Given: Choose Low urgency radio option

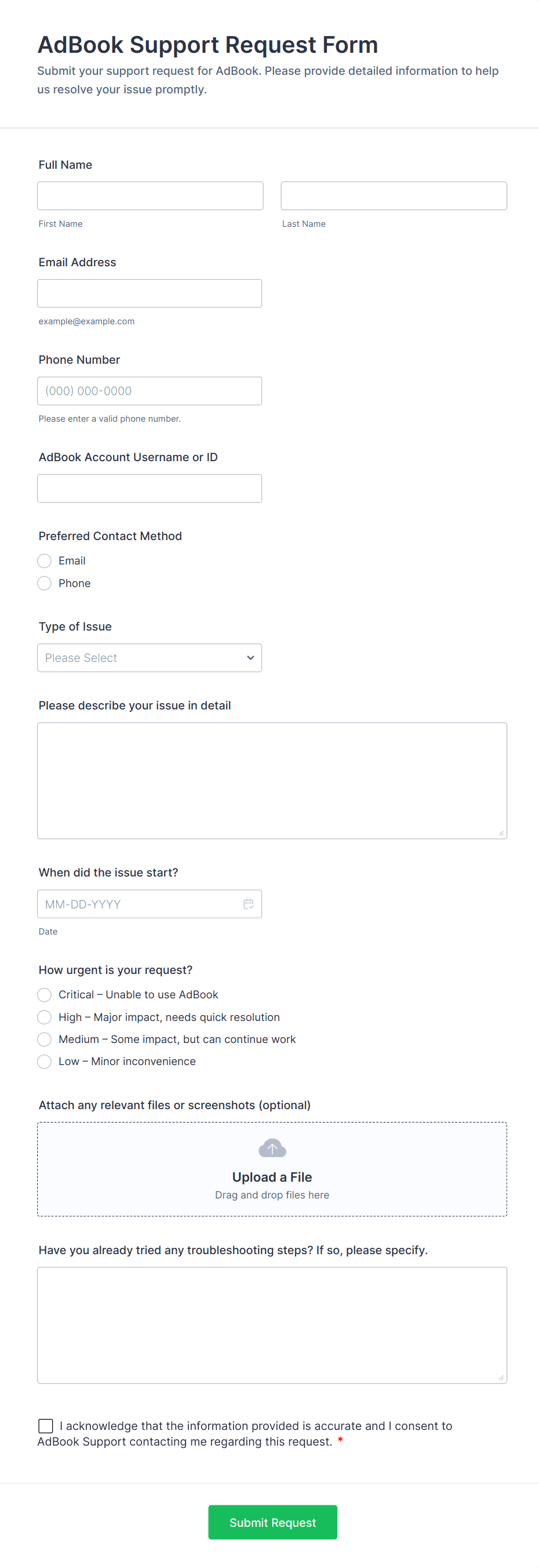Looking at the screenshot, I should [x=45, y=1062].
